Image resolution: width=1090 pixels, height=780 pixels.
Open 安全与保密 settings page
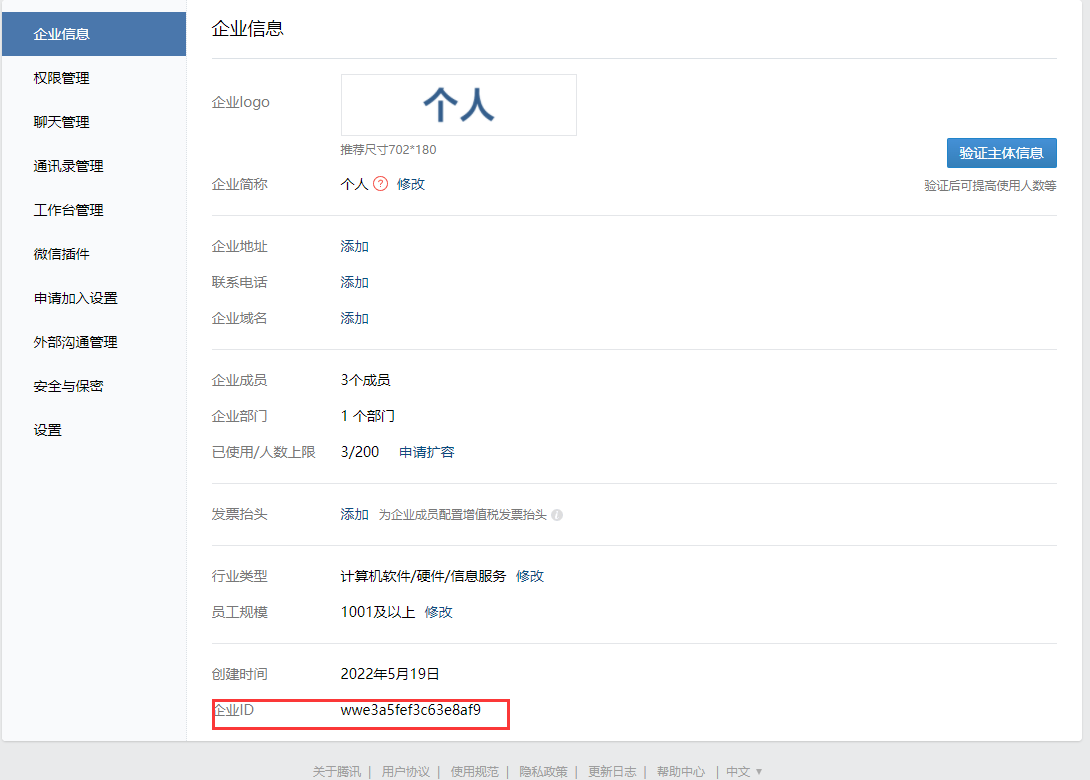click(68, 386)
